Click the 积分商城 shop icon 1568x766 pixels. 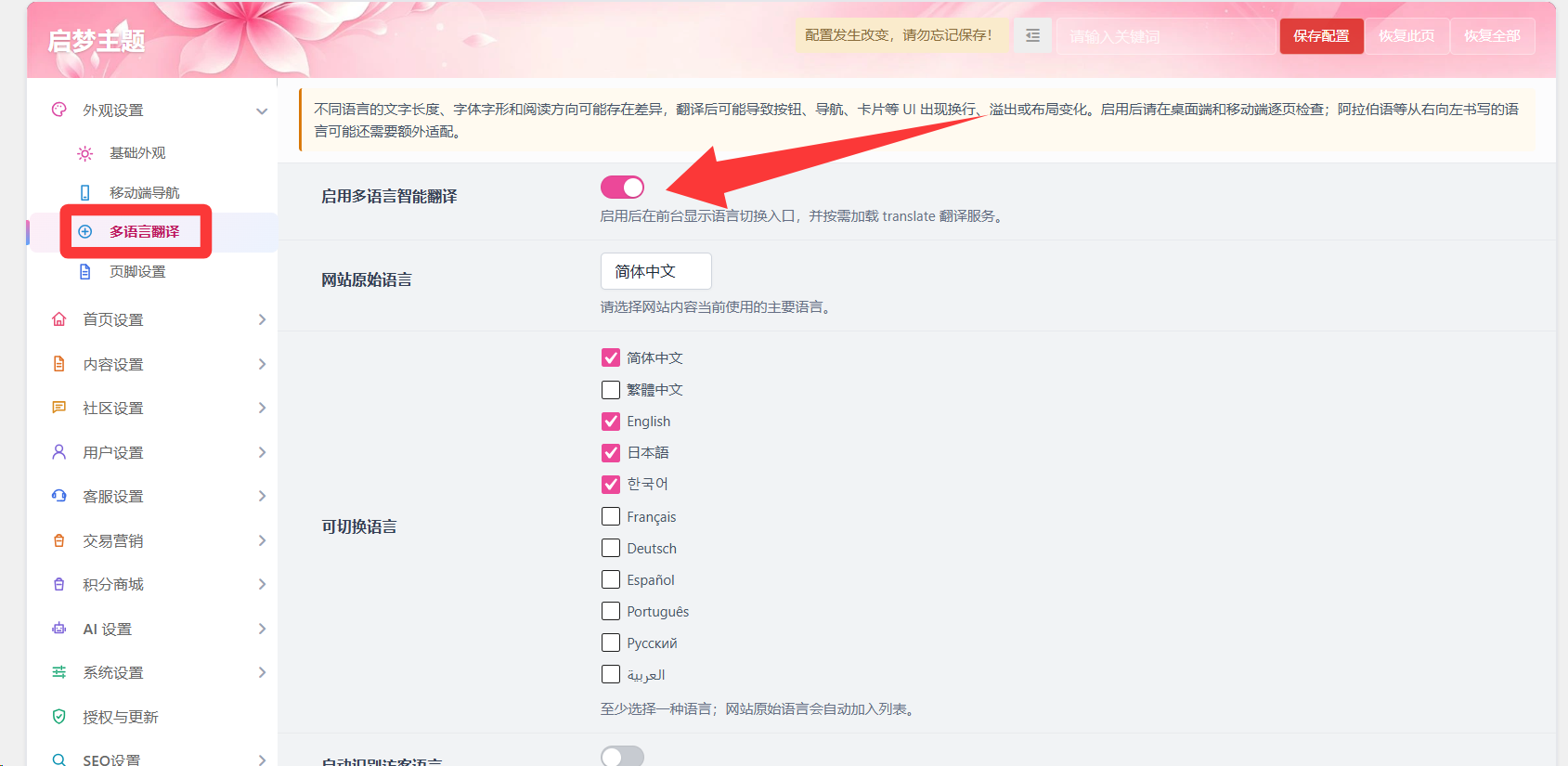click(59, 584)
